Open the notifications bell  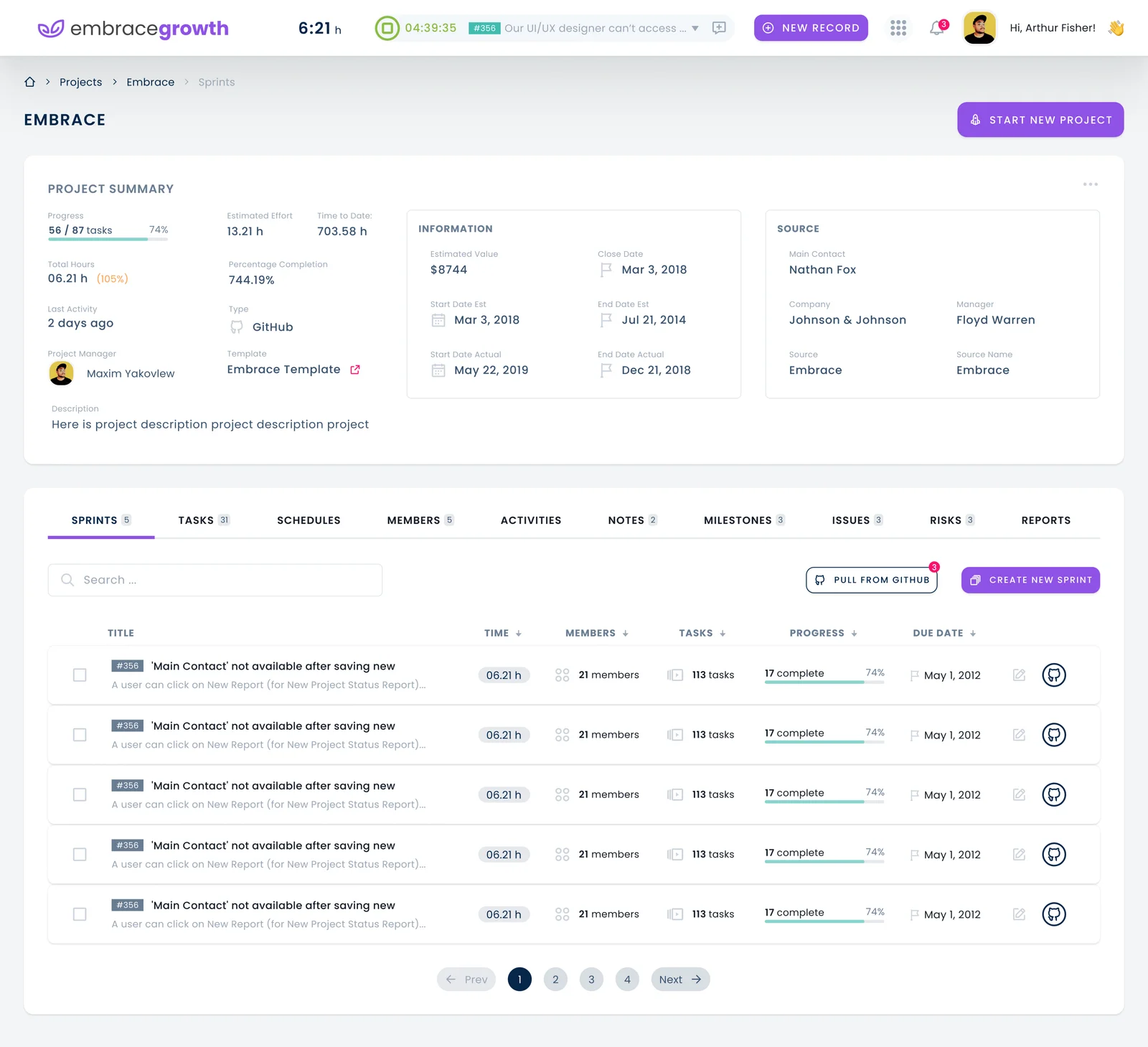click(x=936, y=28)
